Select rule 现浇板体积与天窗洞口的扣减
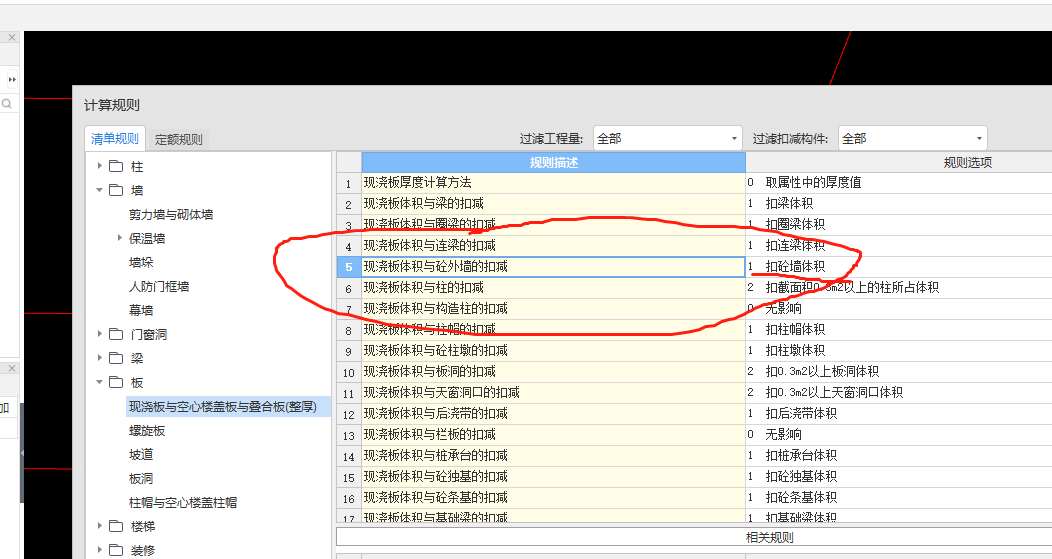The image size is (1052, 559). click(554, 393)
